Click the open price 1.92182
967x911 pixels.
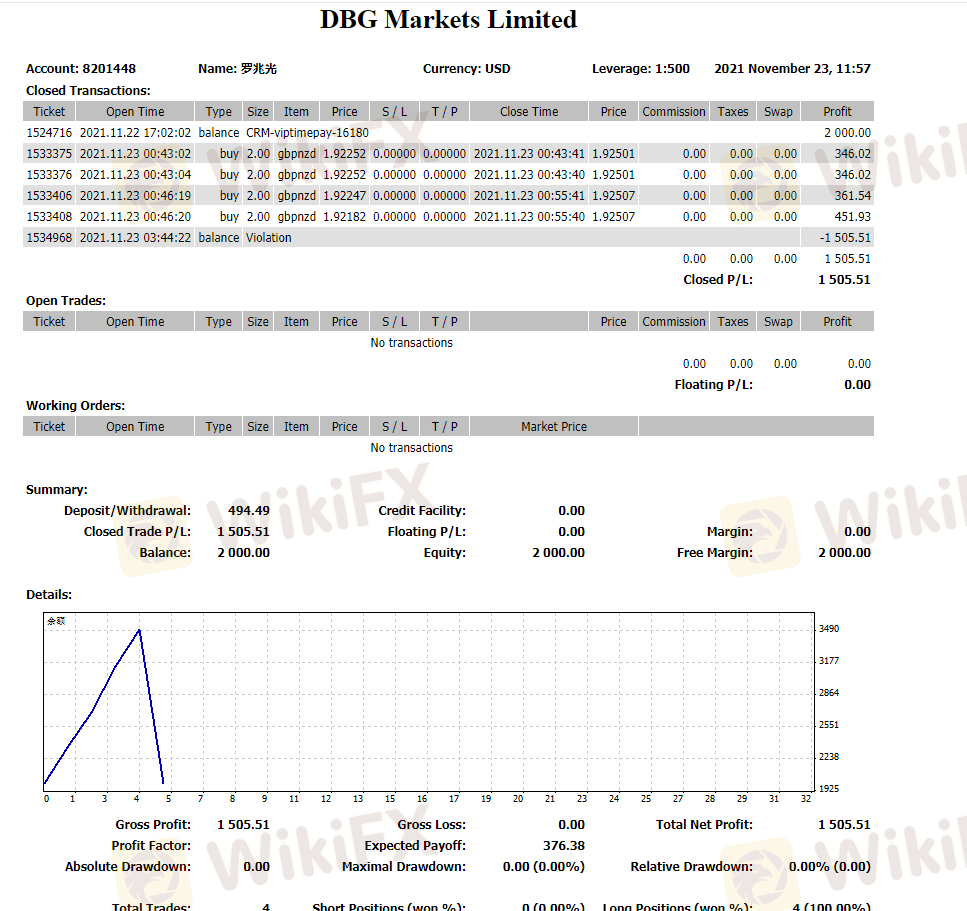click(345, 216)
